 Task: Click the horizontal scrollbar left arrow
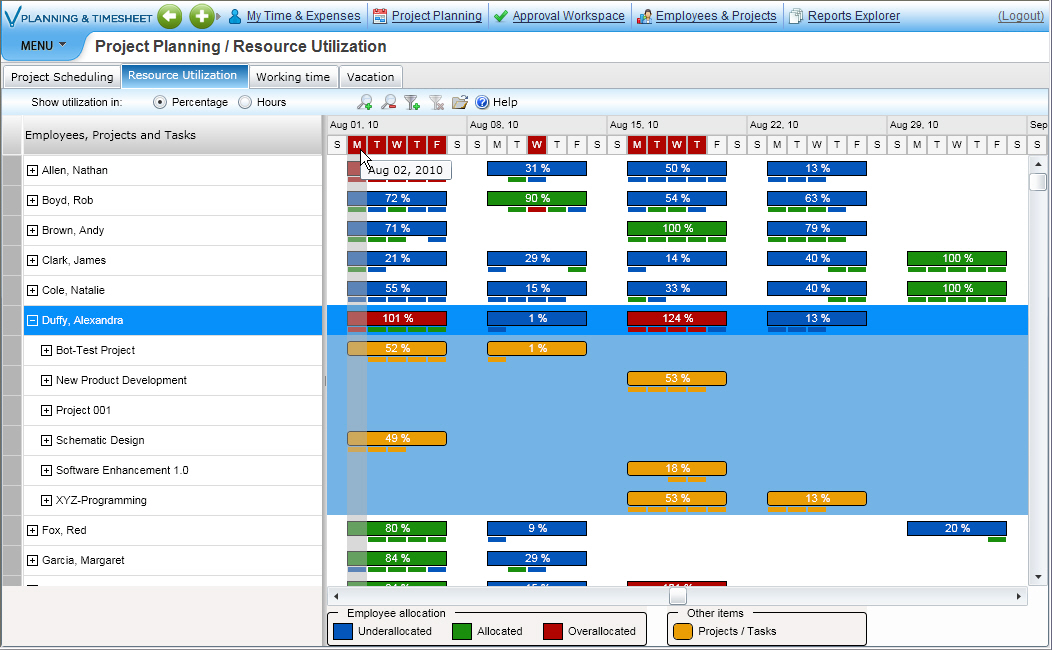336,596
